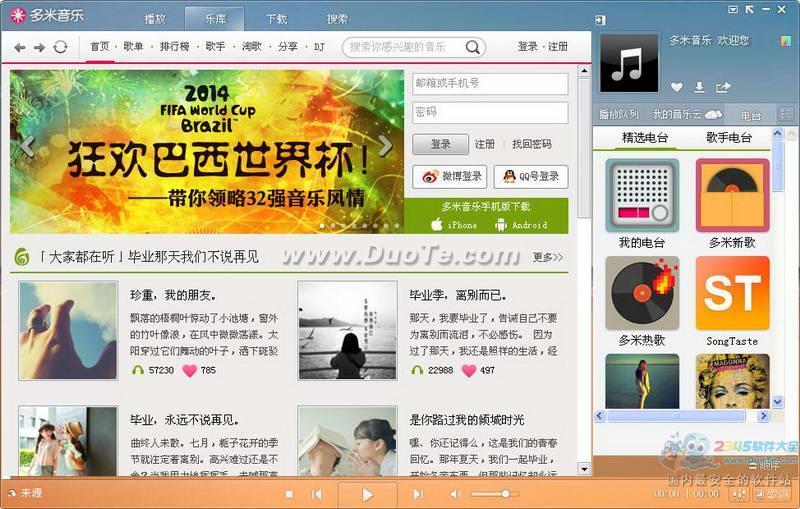Click the 注册 link in top bar
This screenshot has width=800, height=509.
pos(558,47)
